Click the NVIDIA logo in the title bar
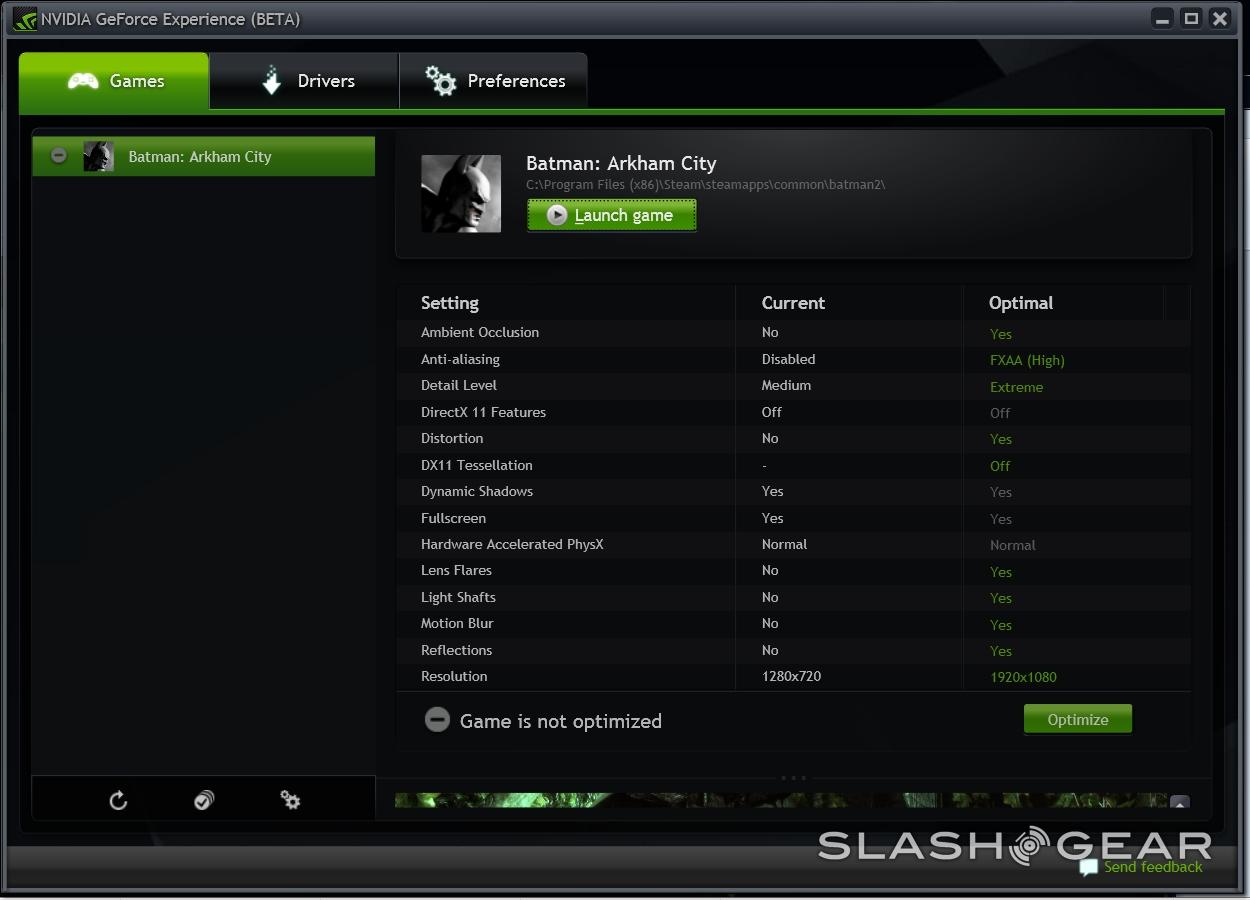The image size is (1250, 900). pos(24,19)
